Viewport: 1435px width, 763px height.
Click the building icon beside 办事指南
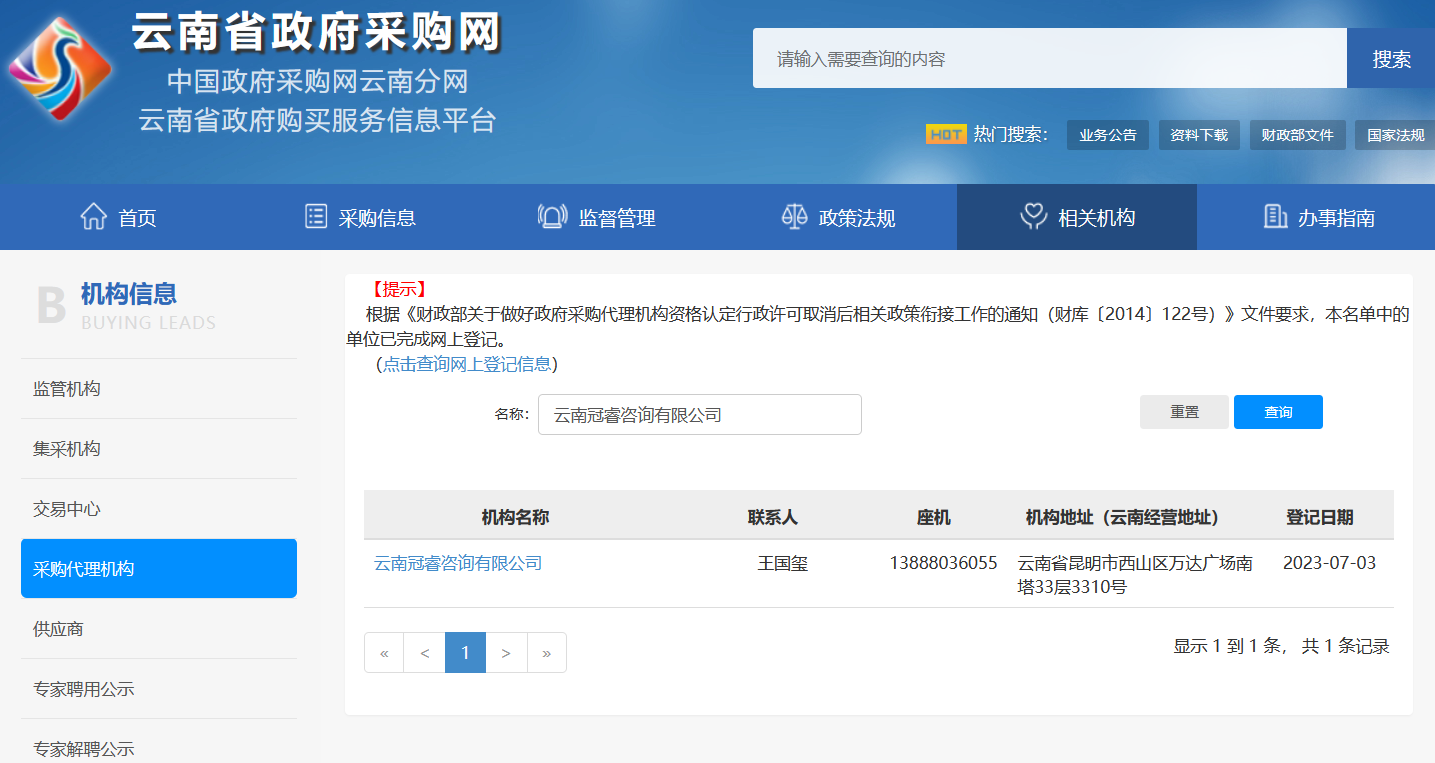pyautogui.click(x=1275, y=216)
